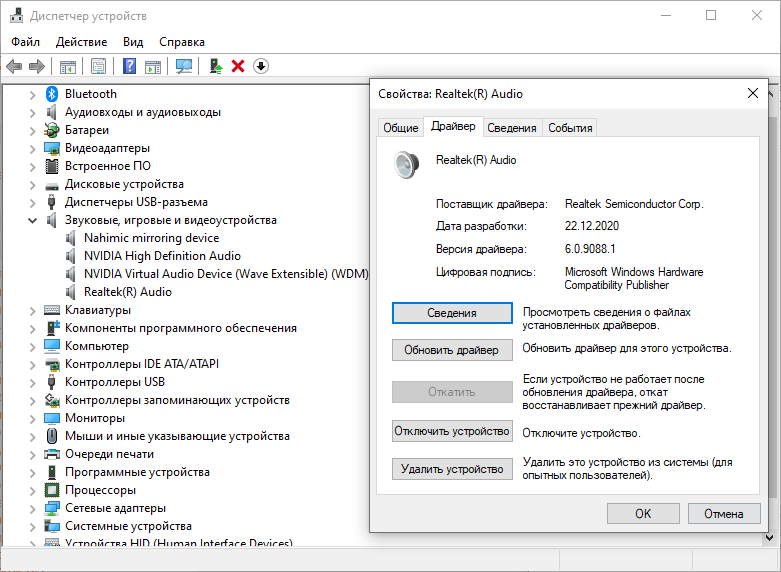Click the Мониторы category icon
Screen dimensions: 781x572
pyautogui.click(x=52, y=418)
